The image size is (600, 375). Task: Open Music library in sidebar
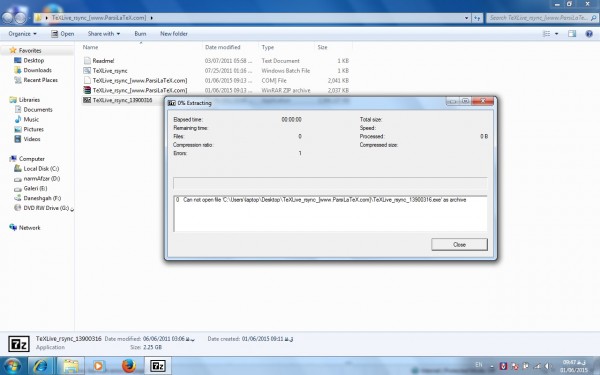coord(31,119)
